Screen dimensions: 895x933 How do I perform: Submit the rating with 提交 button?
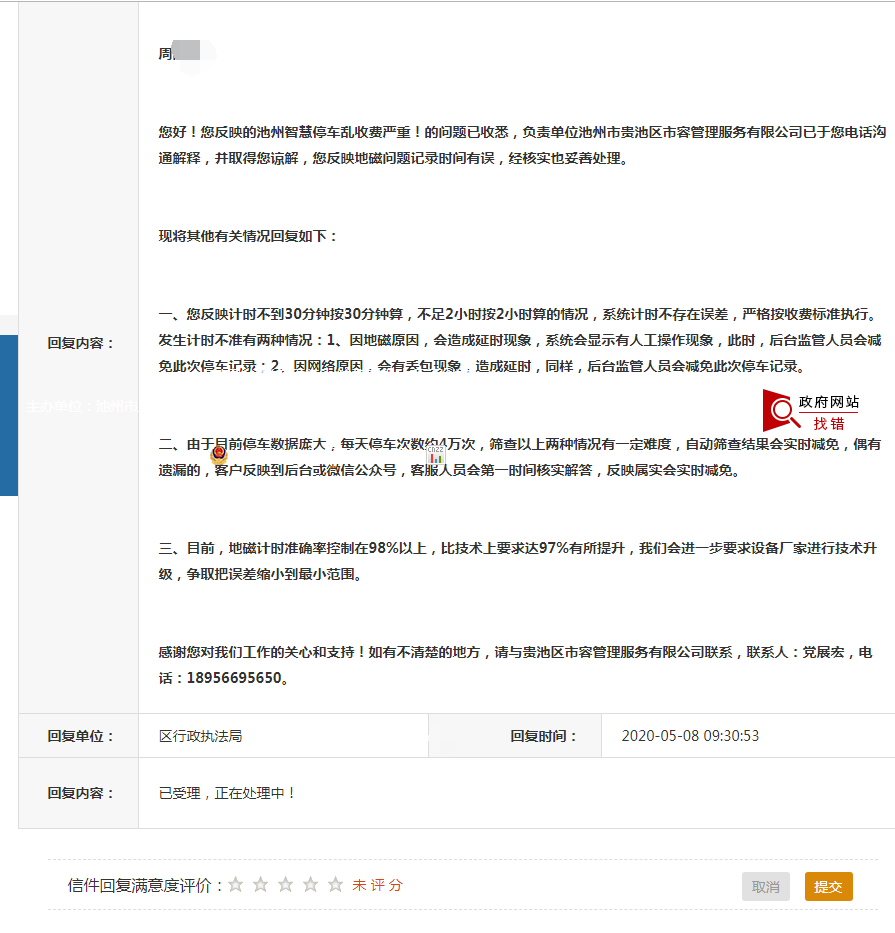point(828,887)
